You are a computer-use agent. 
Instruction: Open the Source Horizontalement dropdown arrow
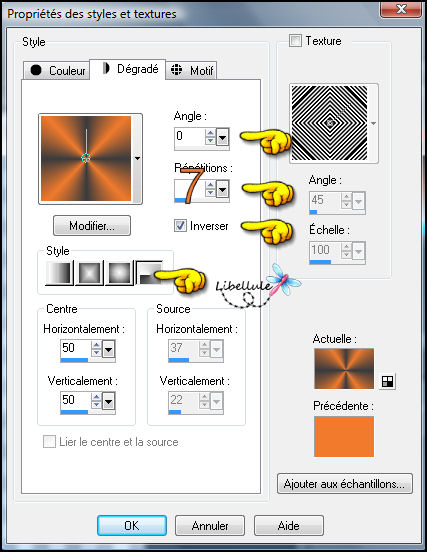216,350
